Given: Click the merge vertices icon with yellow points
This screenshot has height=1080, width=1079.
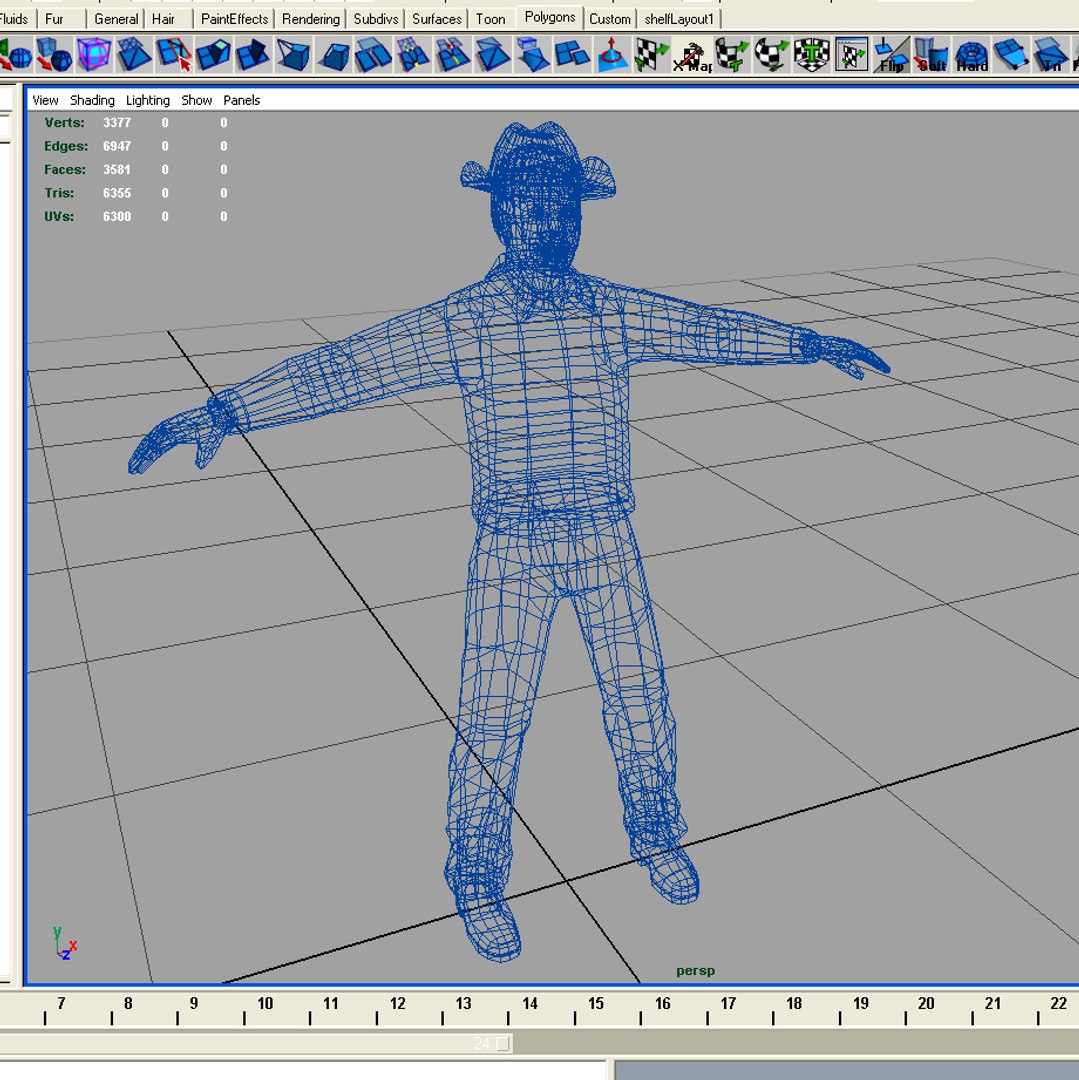Looking at the screenshot, I should [x=413, y=55].
